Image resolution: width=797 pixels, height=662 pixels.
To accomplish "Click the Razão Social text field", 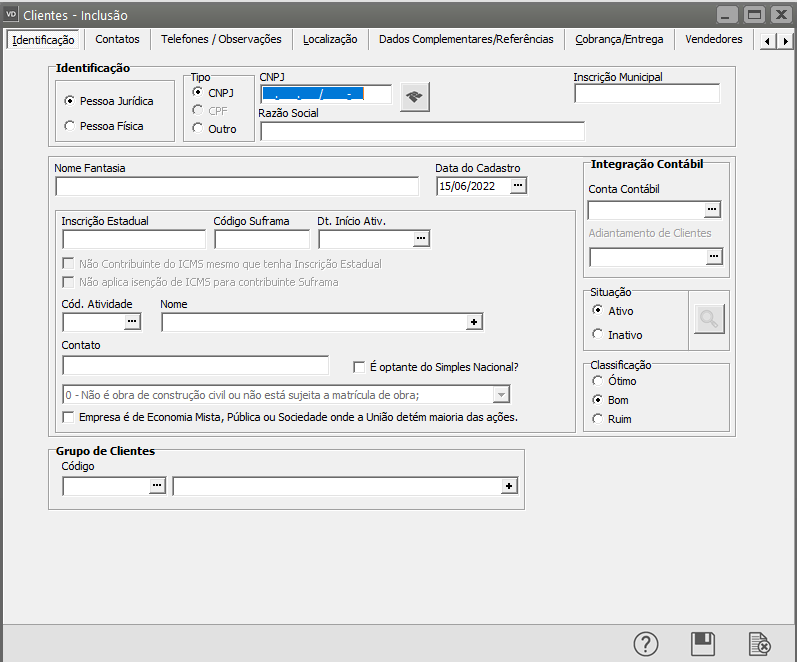I will point(422,131).
